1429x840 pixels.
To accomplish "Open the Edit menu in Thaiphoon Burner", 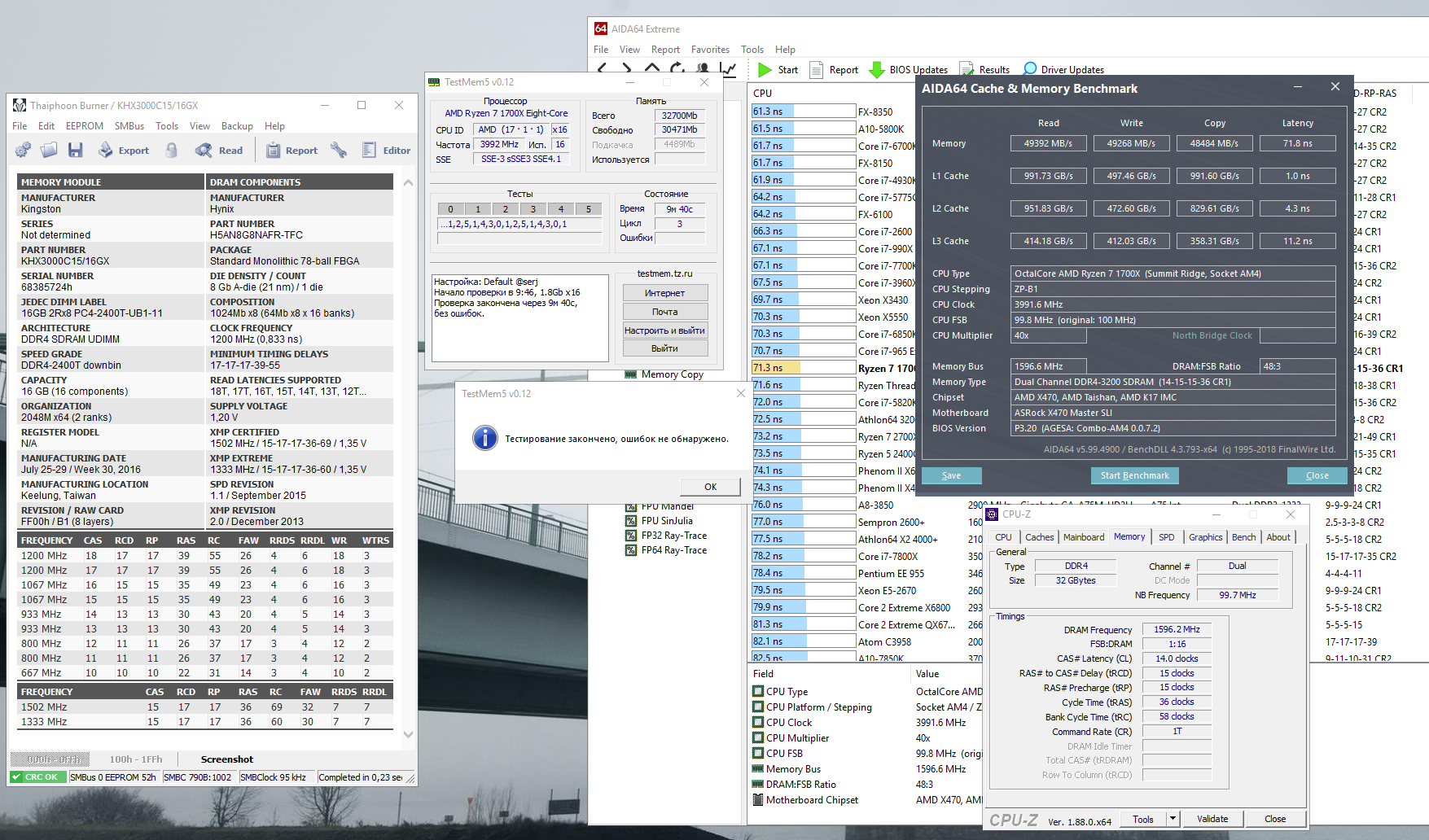I will pyautogui.click(x=46, y=126).
